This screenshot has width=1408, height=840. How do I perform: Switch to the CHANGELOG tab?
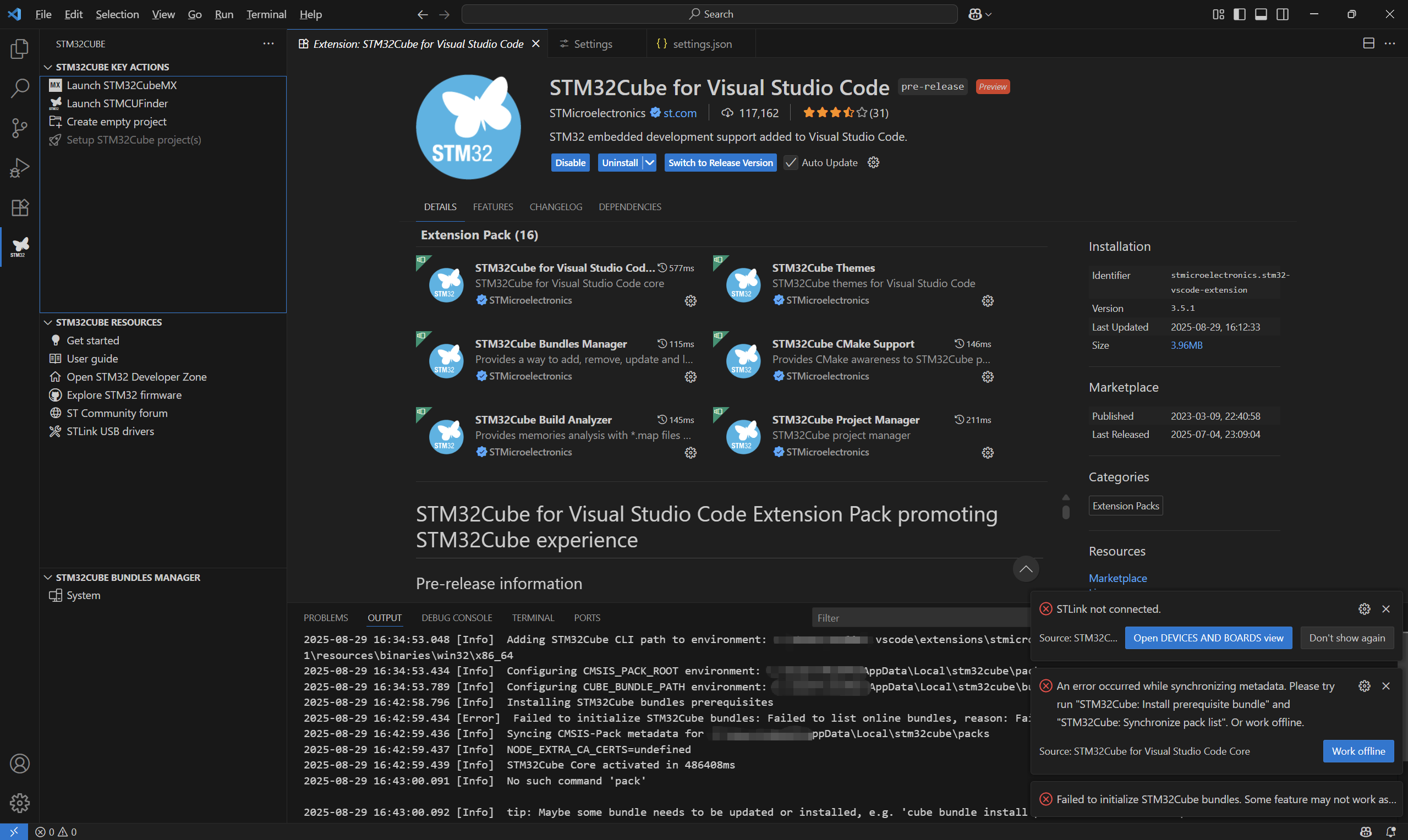point(555,207)
